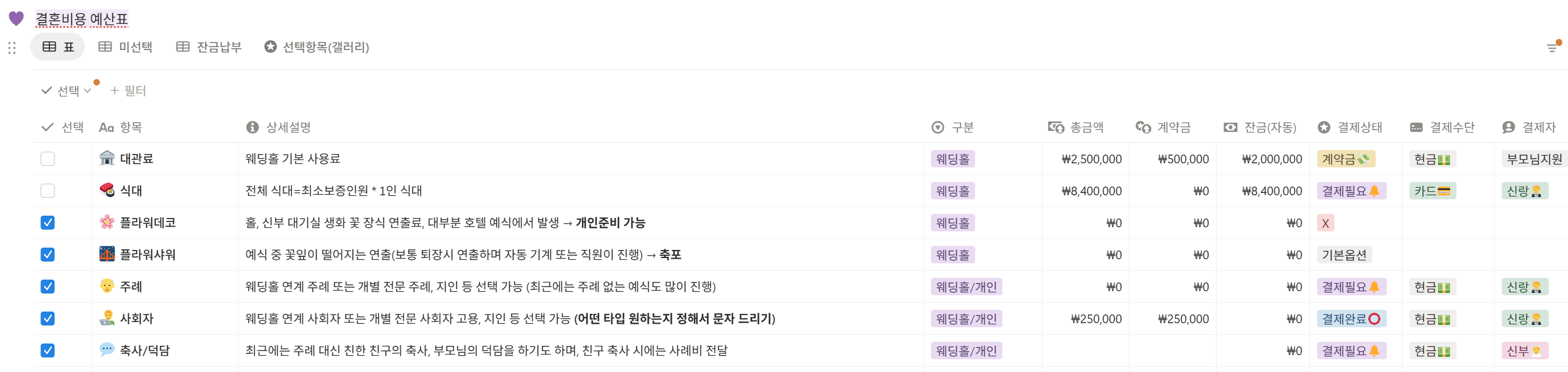Add a new filter with + 필터
Viewport: 1568px width, 372px height.
click(x=128, y=91)
